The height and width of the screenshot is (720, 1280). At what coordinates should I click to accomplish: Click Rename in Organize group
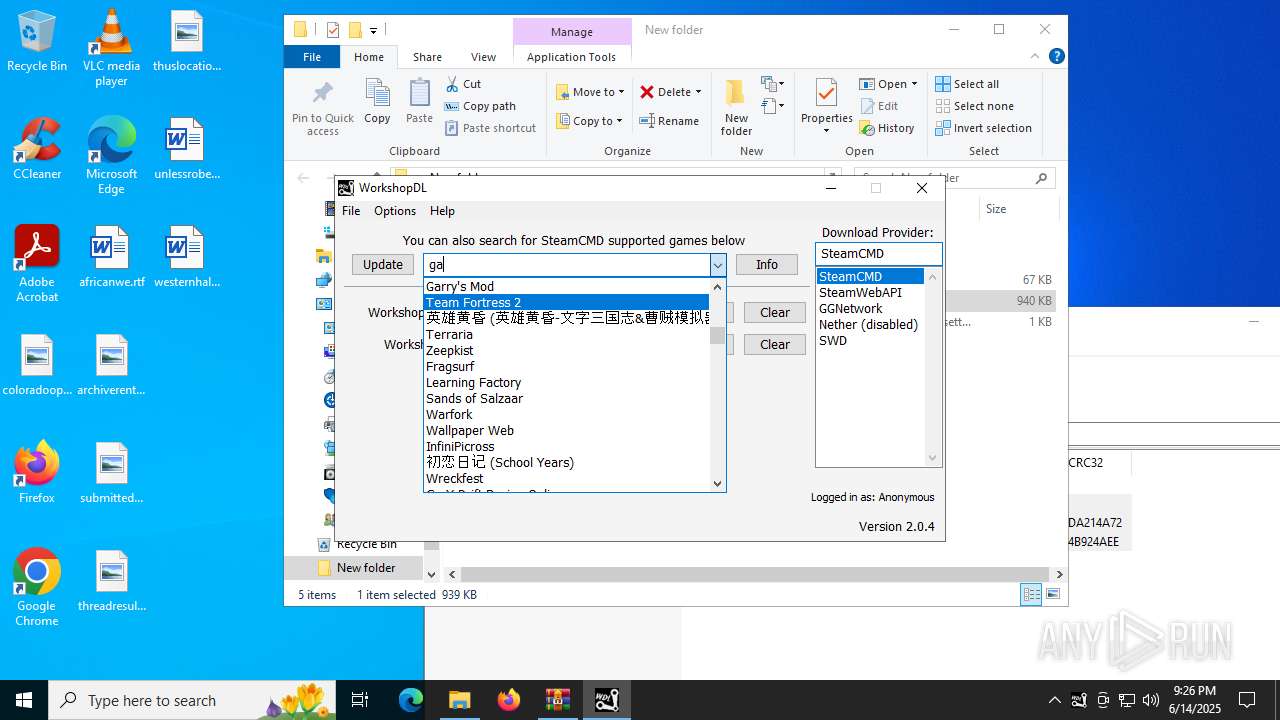pos(669,121)
